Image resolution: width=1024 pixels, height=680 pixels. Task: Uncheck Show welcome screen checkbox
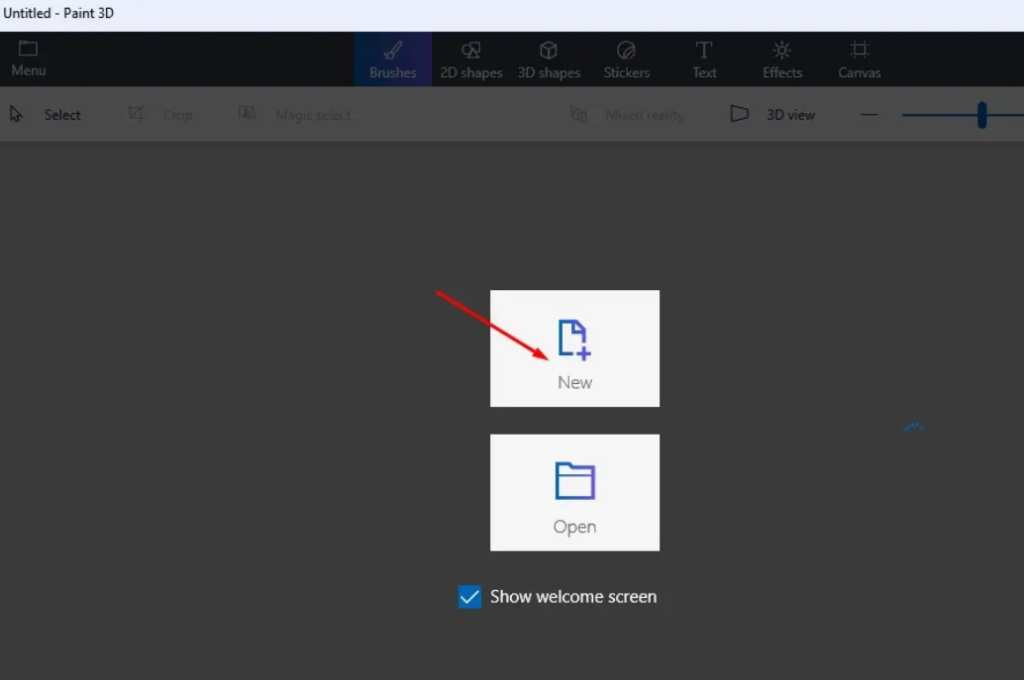(469, 597)
